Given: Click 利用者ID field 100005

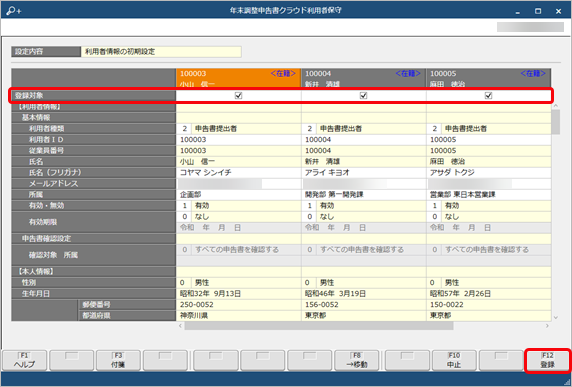Looking at the screenshot, I should [x=488, y=140].
